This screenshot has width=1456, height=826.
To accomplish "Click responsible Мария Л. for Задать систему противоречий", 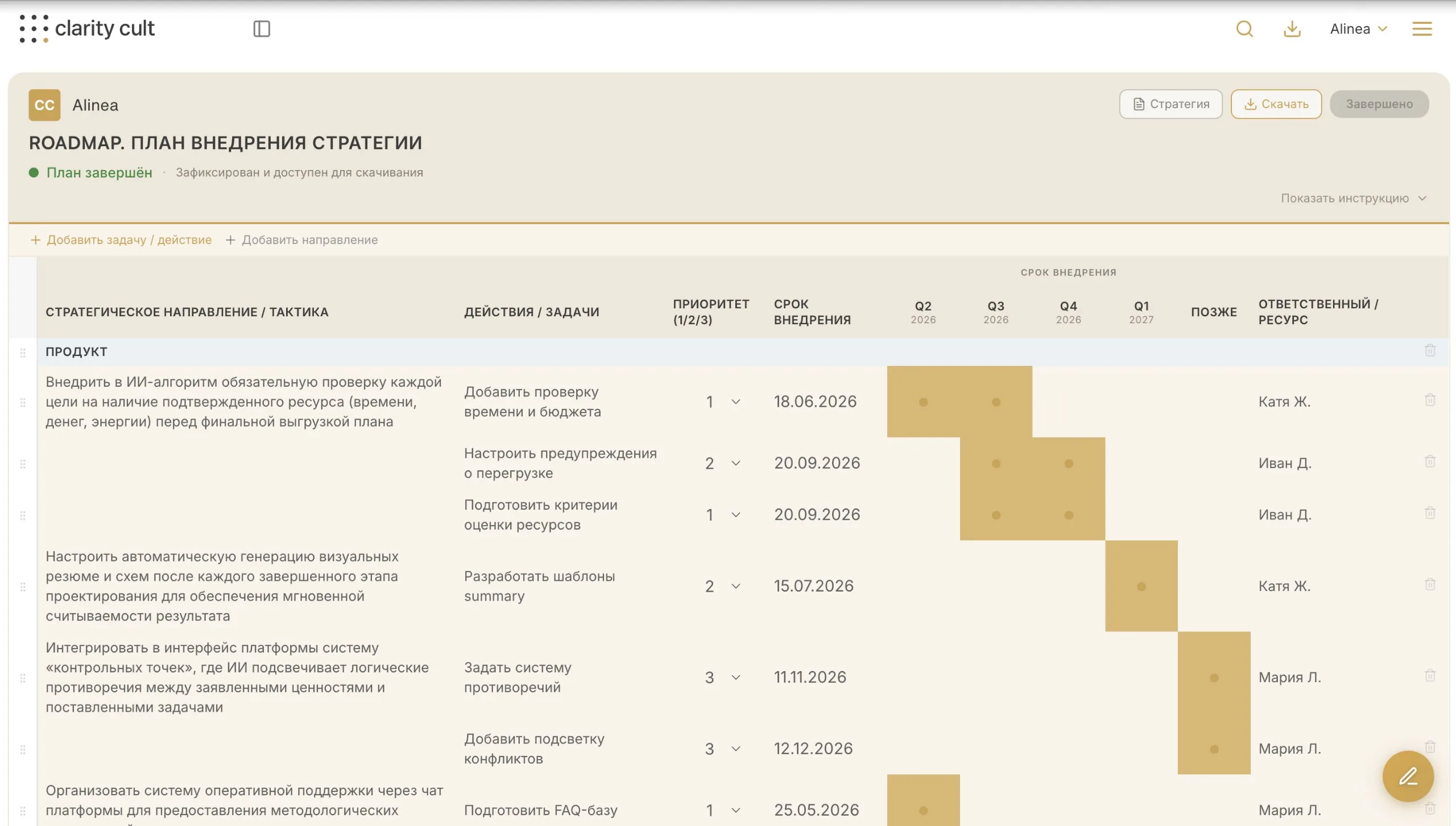I will tap(1289, 678).
